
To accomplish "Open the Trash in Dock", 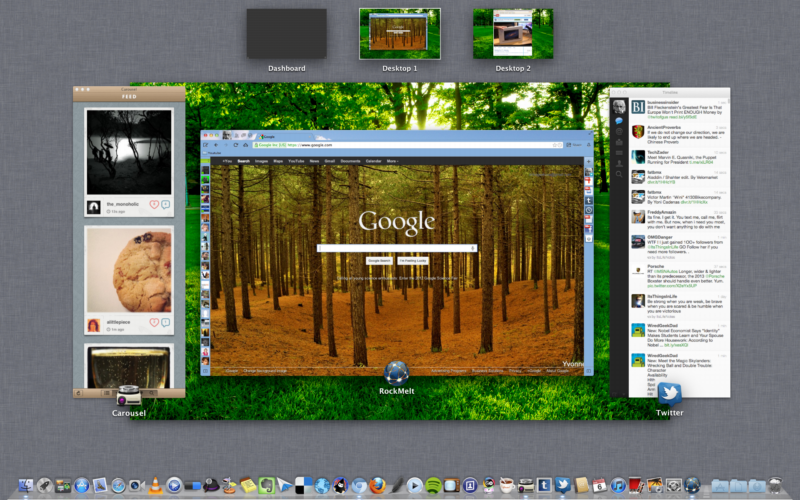I will tap(775, 485).
